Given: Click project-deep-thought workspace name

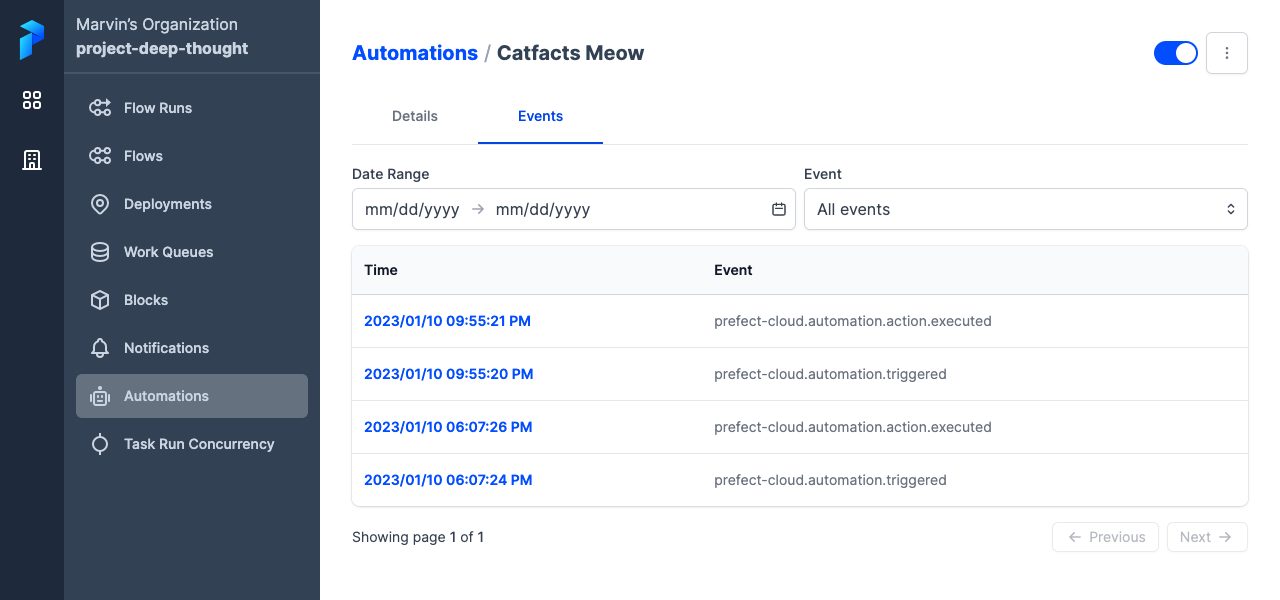Looking at the screenshot, I should coord(162,48).
